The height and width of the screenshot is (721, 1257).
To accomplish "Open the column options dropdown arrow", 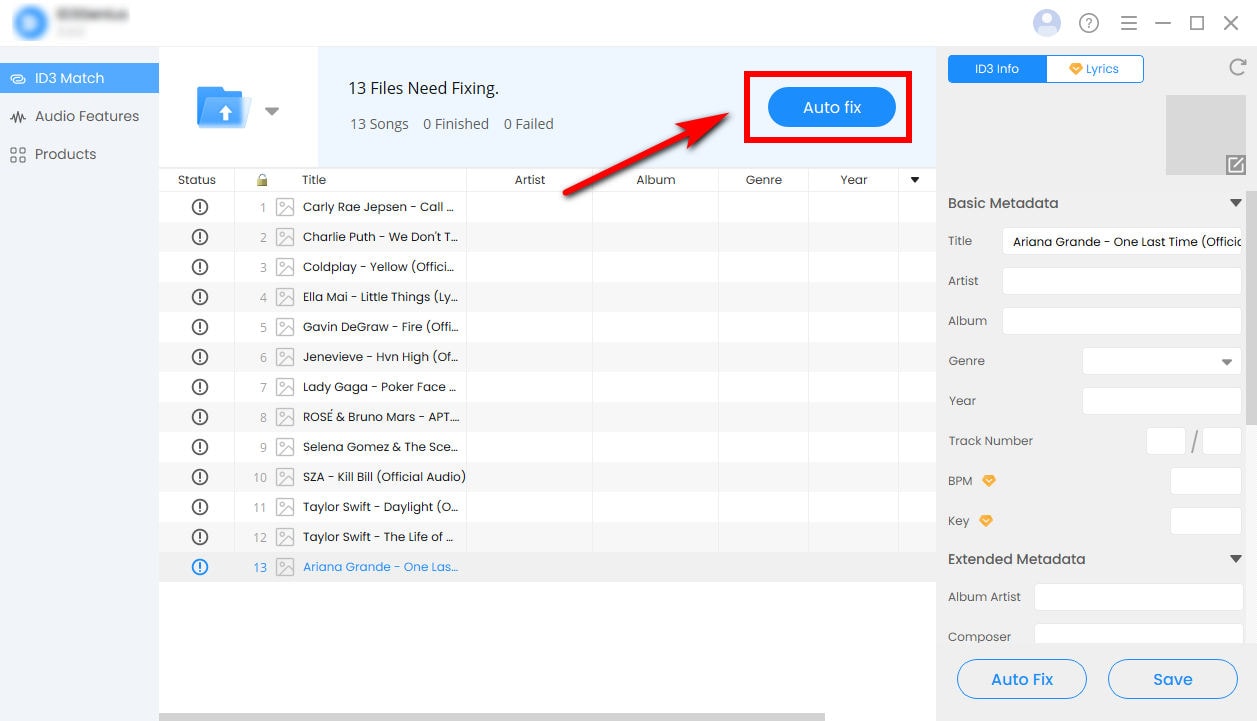I will click(914, 180).
